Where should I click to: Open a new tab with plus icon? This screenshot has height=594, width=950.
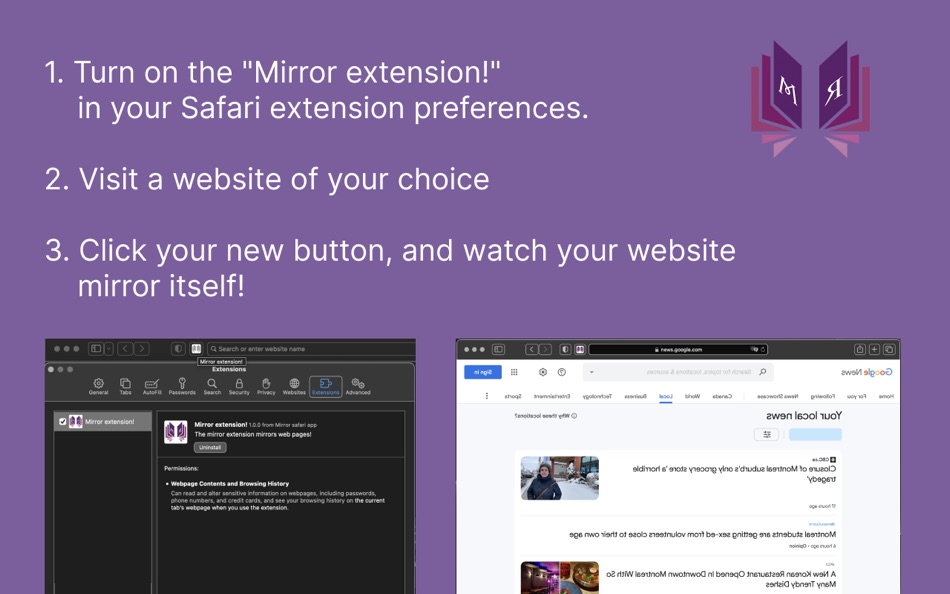(874, 349)
